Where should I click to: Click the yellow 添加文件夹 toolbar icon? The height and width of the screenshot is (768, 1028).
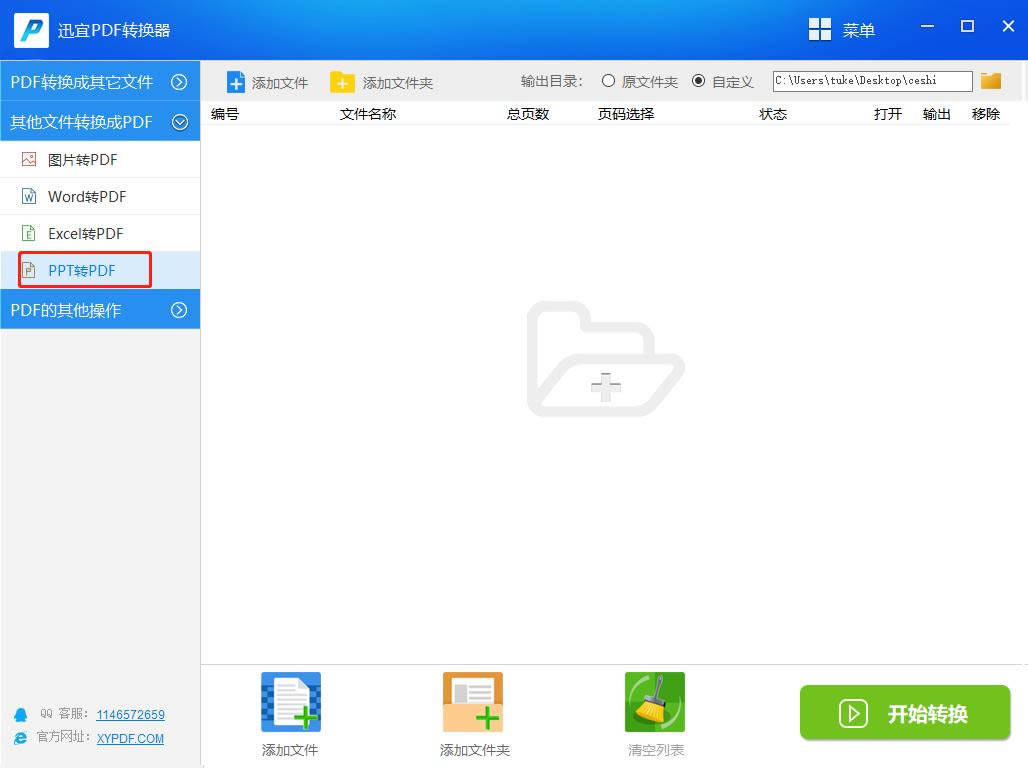coord(342,83)
